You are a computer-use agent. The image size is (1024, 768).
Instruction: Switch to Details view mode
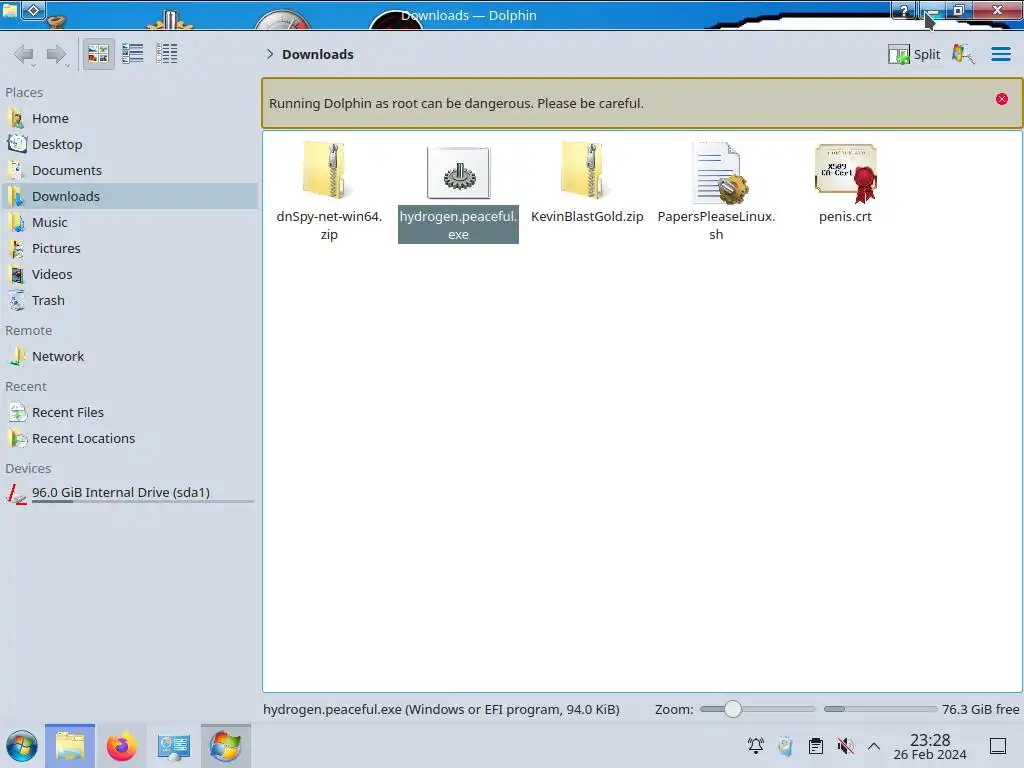point(167,54)
